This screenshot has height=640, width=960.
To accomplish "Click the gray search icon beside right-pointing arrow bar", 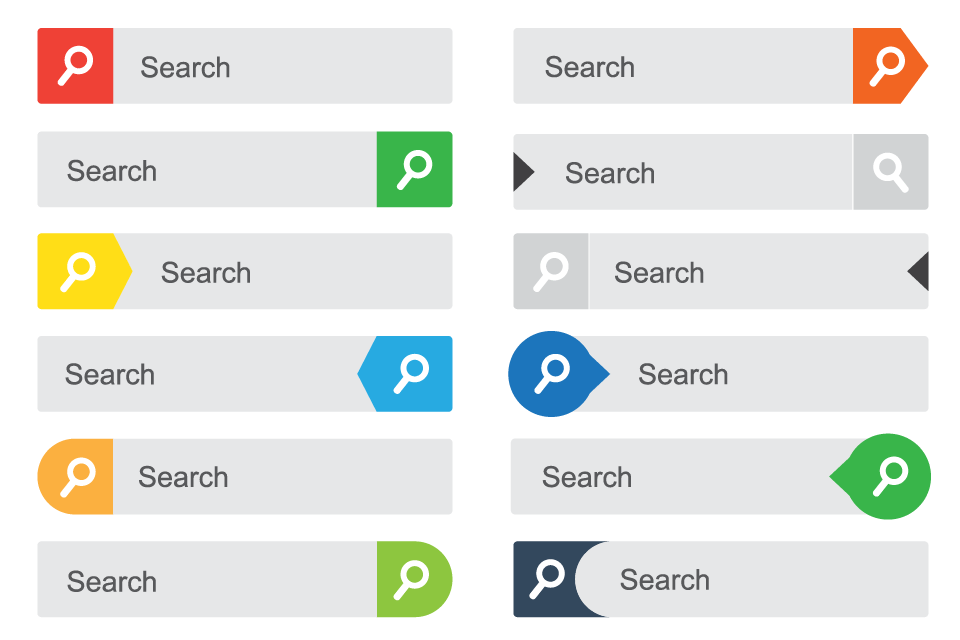I will (x=890, y=172).
